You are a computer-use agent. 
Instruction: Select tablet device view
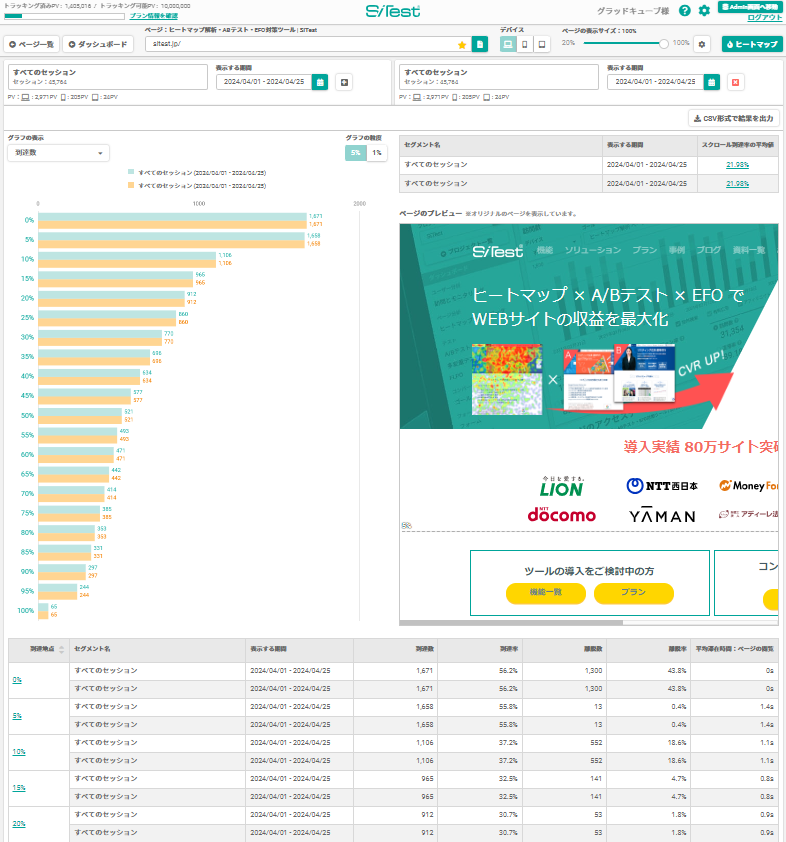click(x=542, y=44)
